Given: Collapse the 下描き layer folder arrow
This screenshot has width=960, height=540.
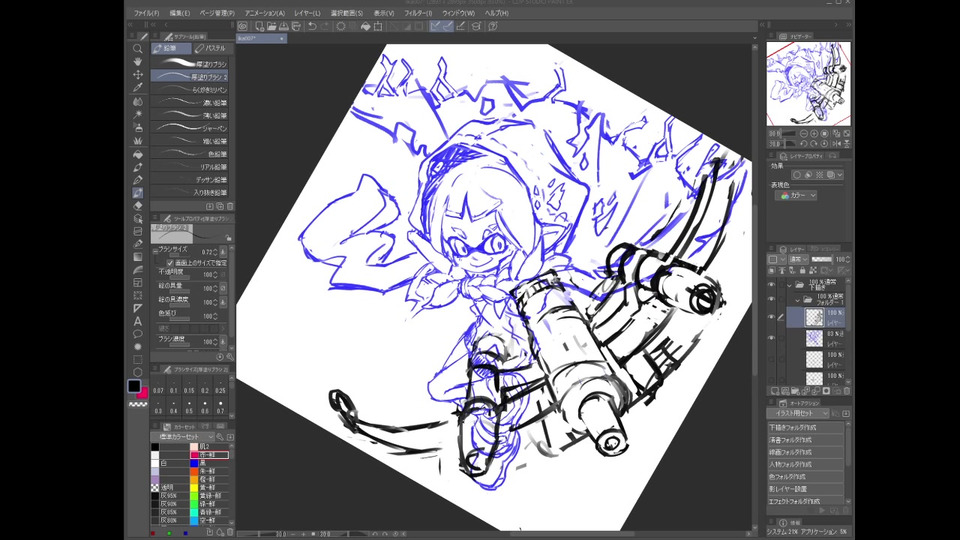Looking at the screenshot, I should [789, 285].
